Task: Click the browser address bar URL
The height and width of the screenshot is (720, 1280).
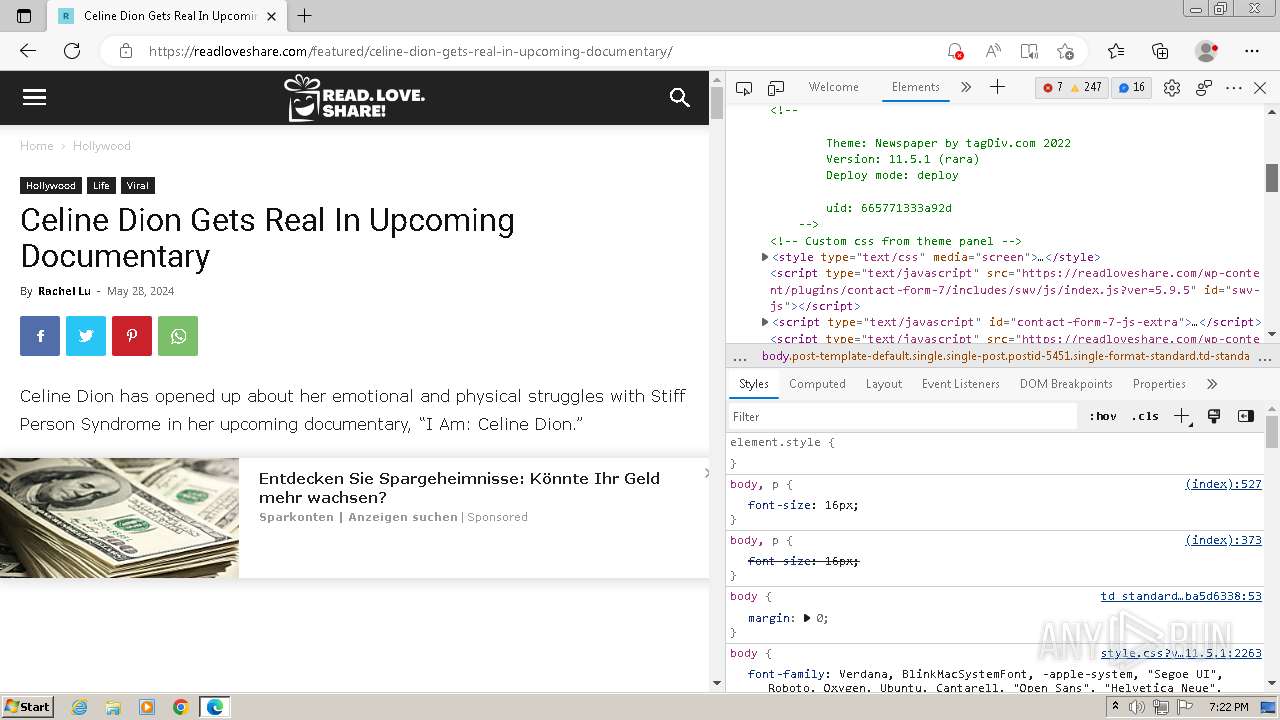Action: 411,51
